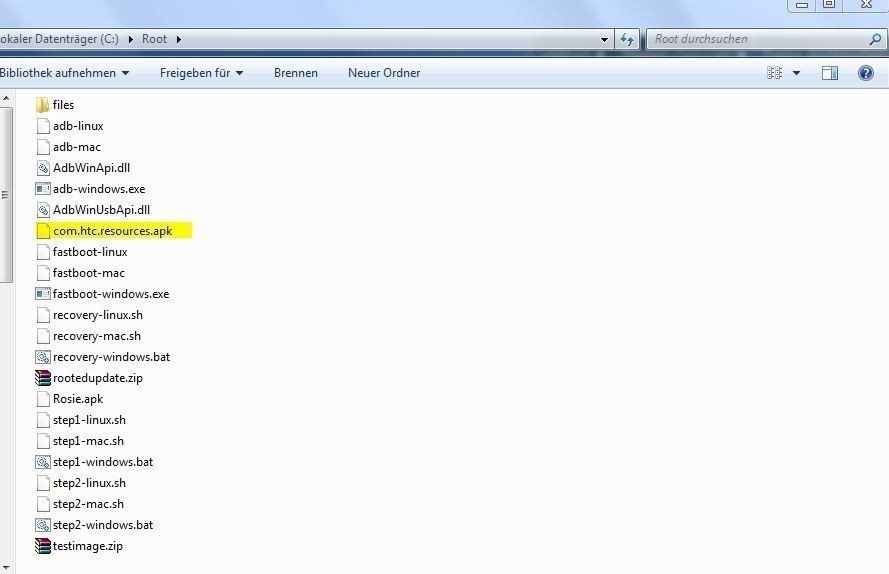Image resolution: width=889 pixels, height=574 pixels.
Task: Expand the Freigeben für dropdown
Action: coord(239,73)
